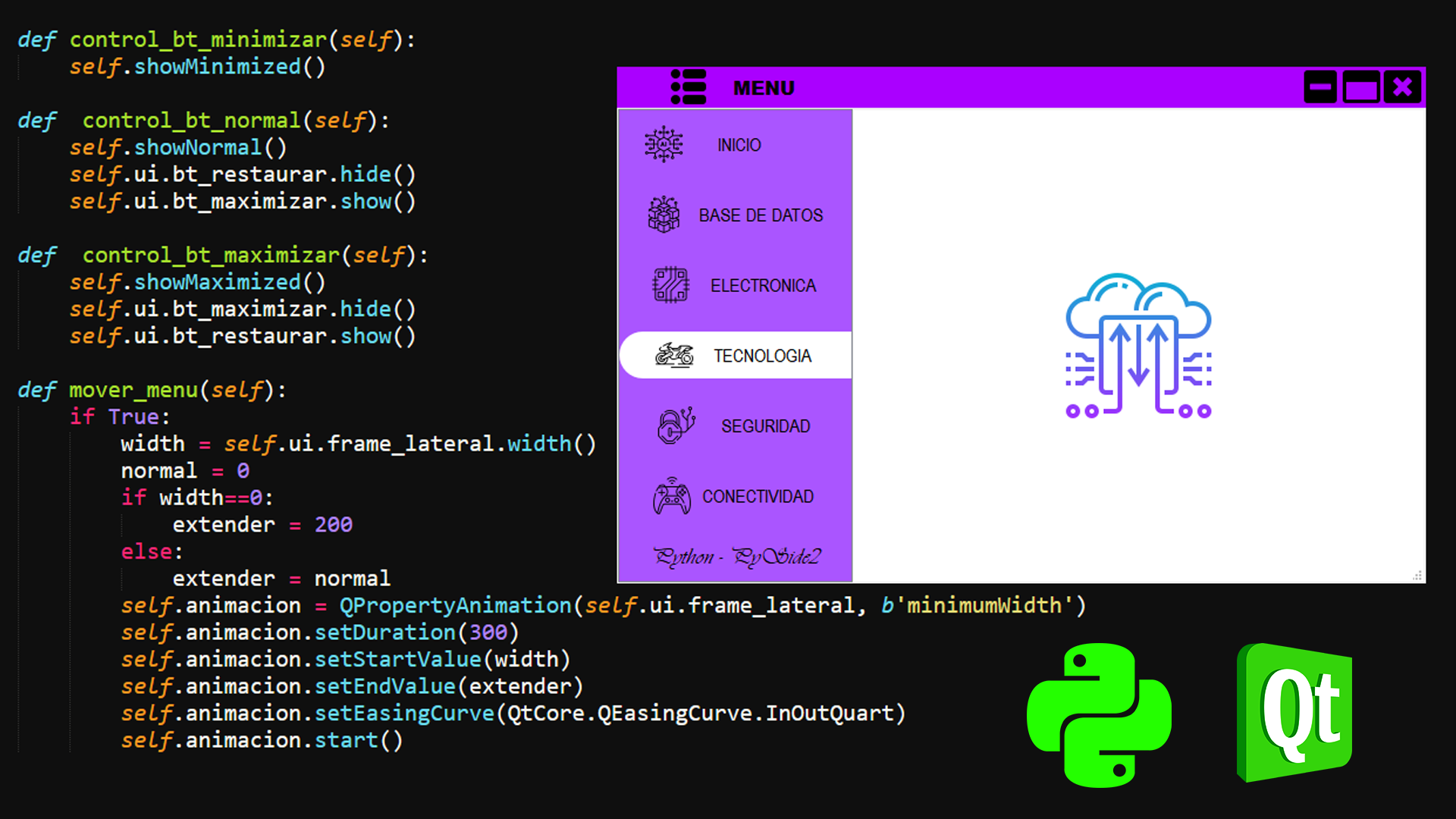Click the cloud data transfer illustration
Screen dimensions: 1456x819
(1137, 346)
